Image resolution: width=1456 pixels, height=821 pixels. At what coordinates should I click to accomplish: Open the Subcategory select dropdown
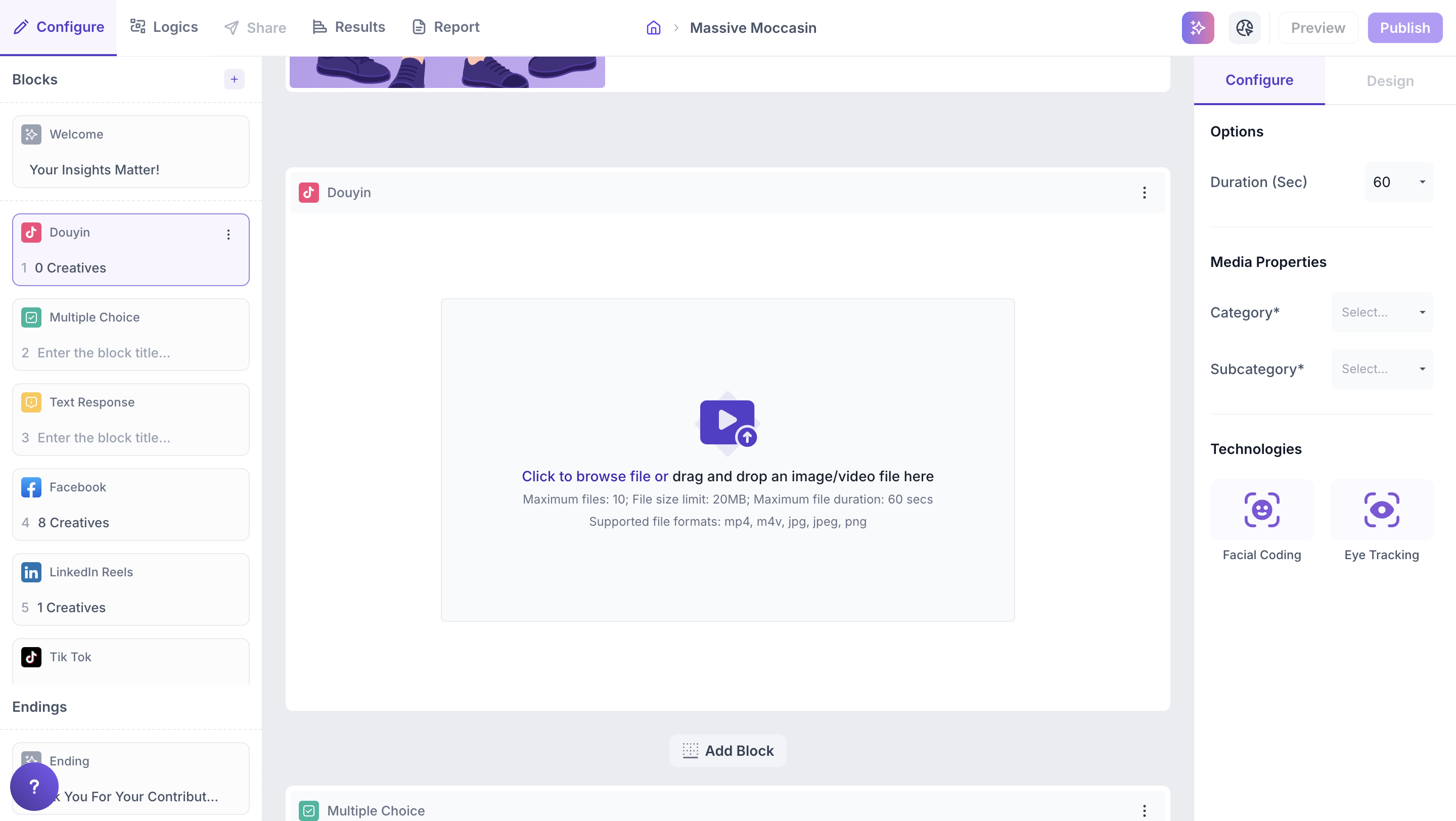point(1382,369)
